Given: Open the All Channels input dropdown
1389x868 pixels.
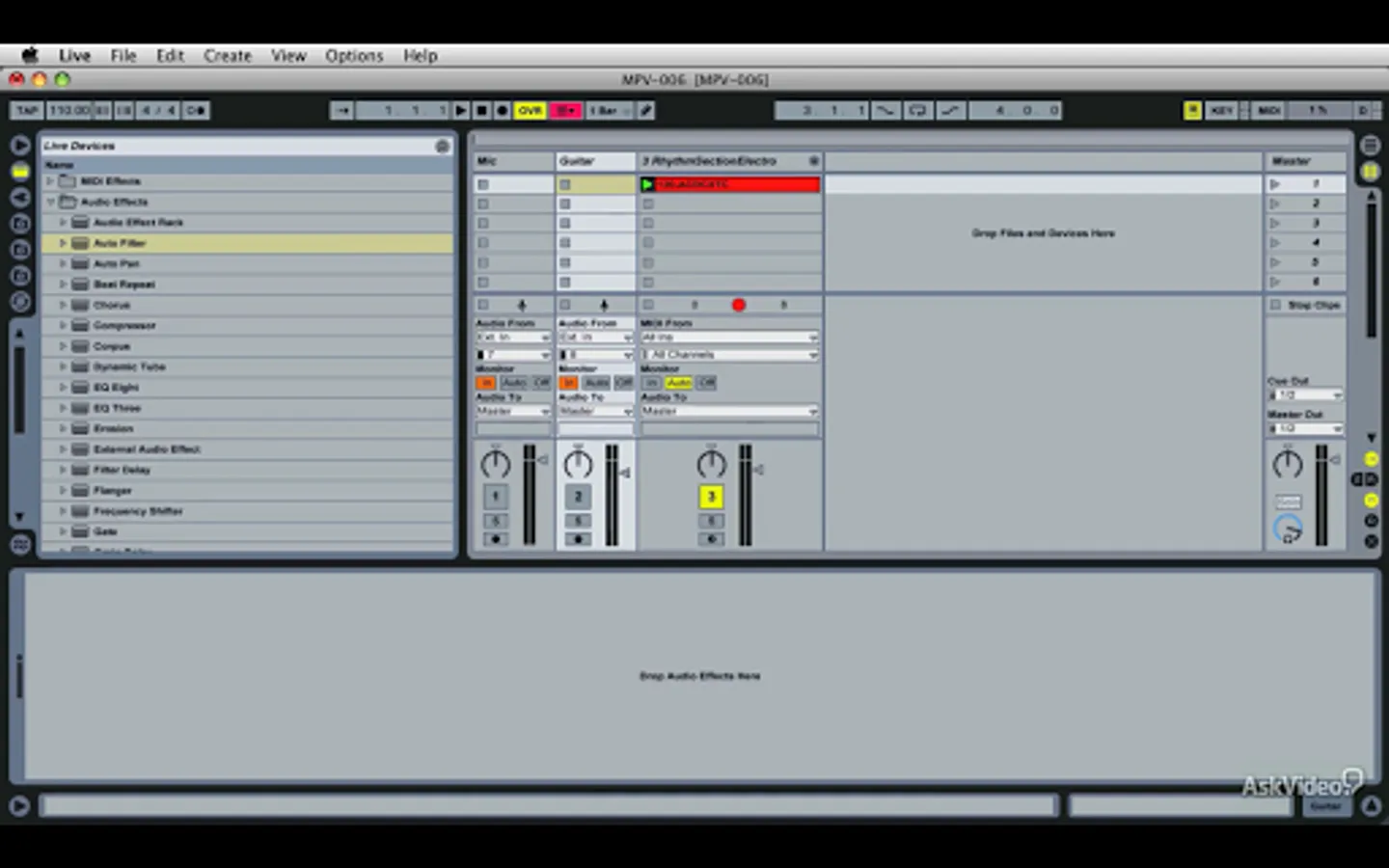Looking at the screenshot, I should [x=729, y=355].
